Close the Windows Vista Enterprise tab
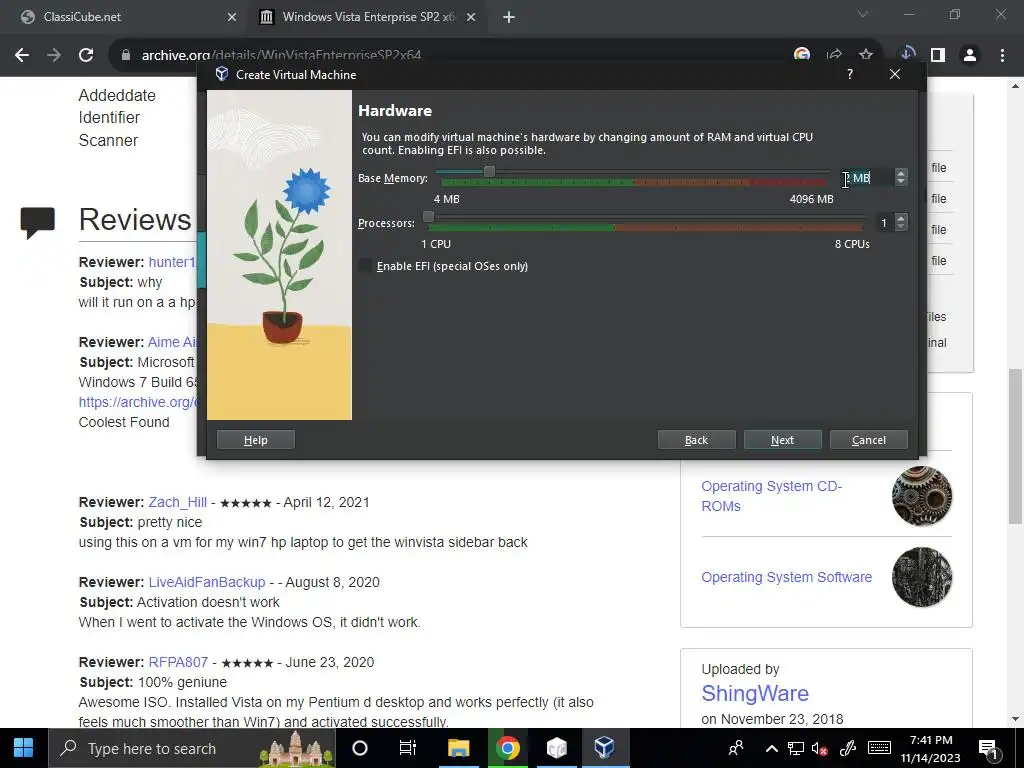 coord(471,18)
